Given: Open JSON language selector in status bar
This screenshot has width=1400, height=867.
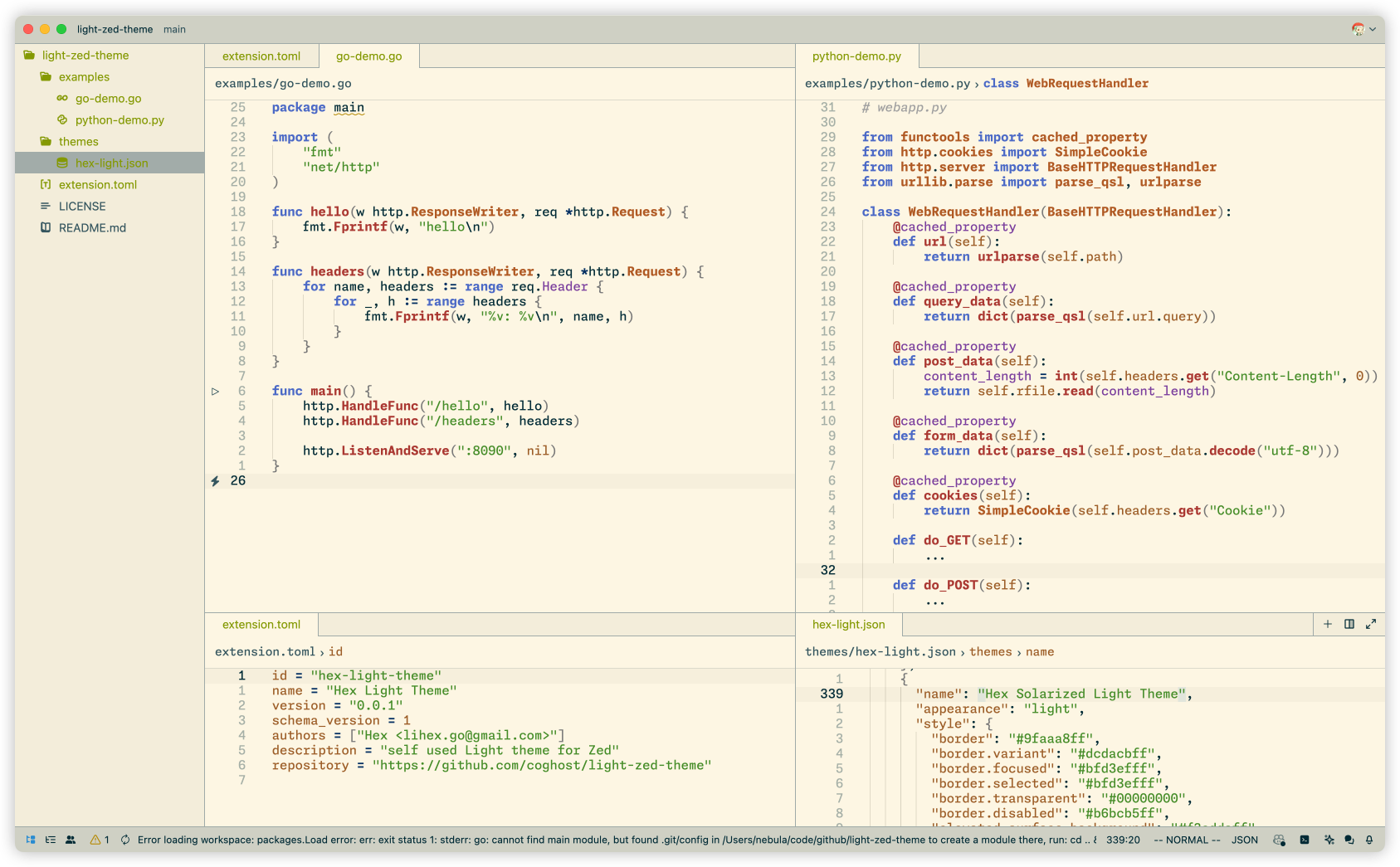Looking at the screenshot, I should point(1244,840).
